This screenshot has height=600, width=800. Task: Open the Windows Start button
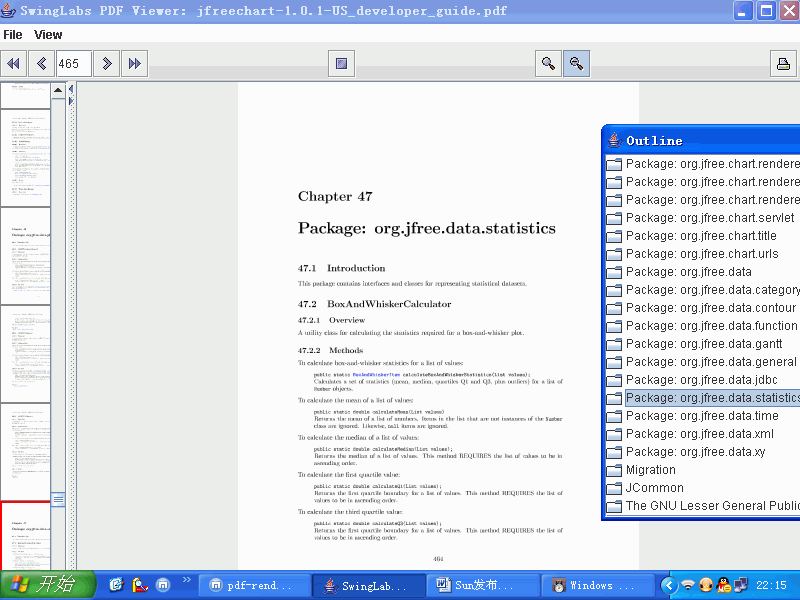[47, 585]
